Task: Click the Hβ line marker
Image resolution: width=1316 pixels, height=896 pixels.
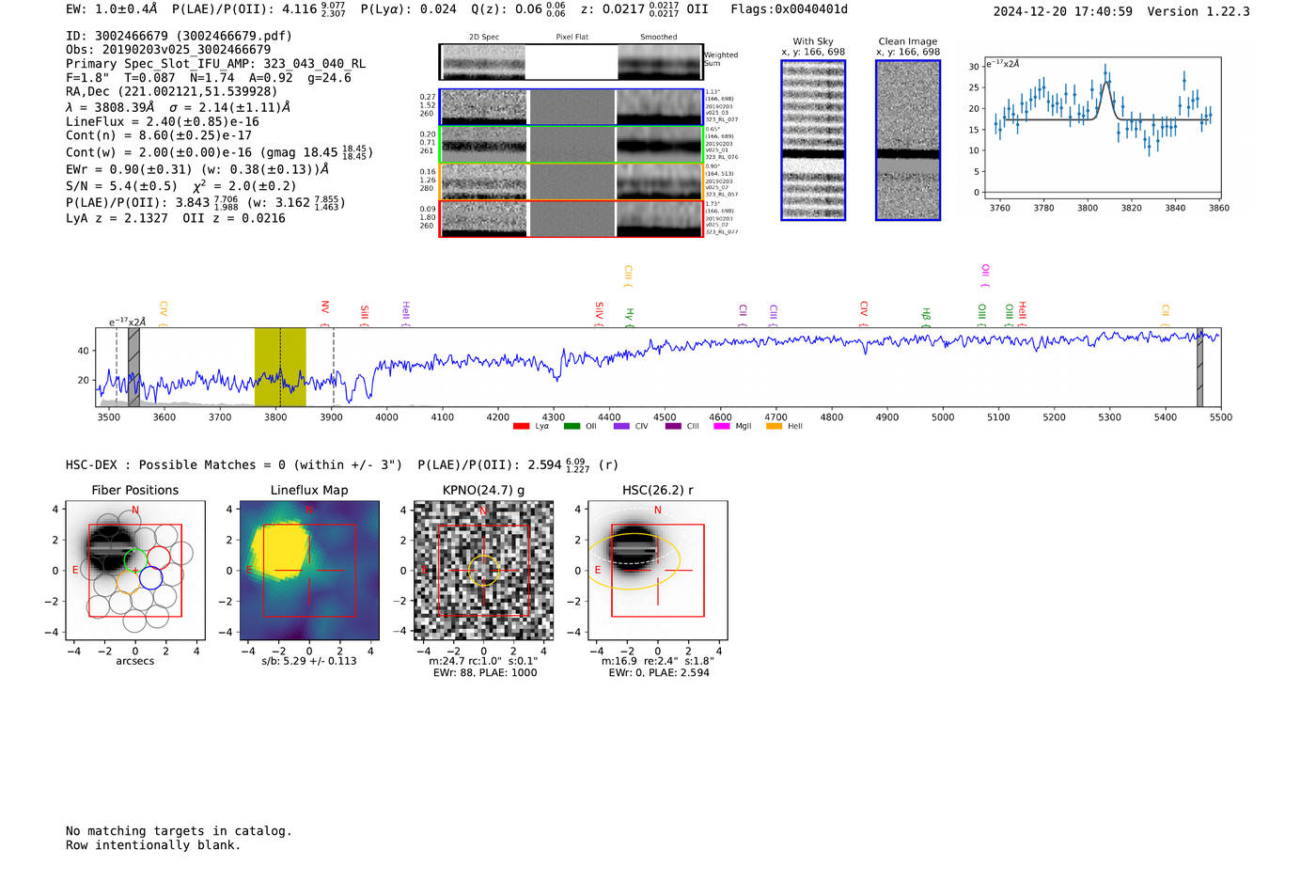Action: click(x=926, y=316)
